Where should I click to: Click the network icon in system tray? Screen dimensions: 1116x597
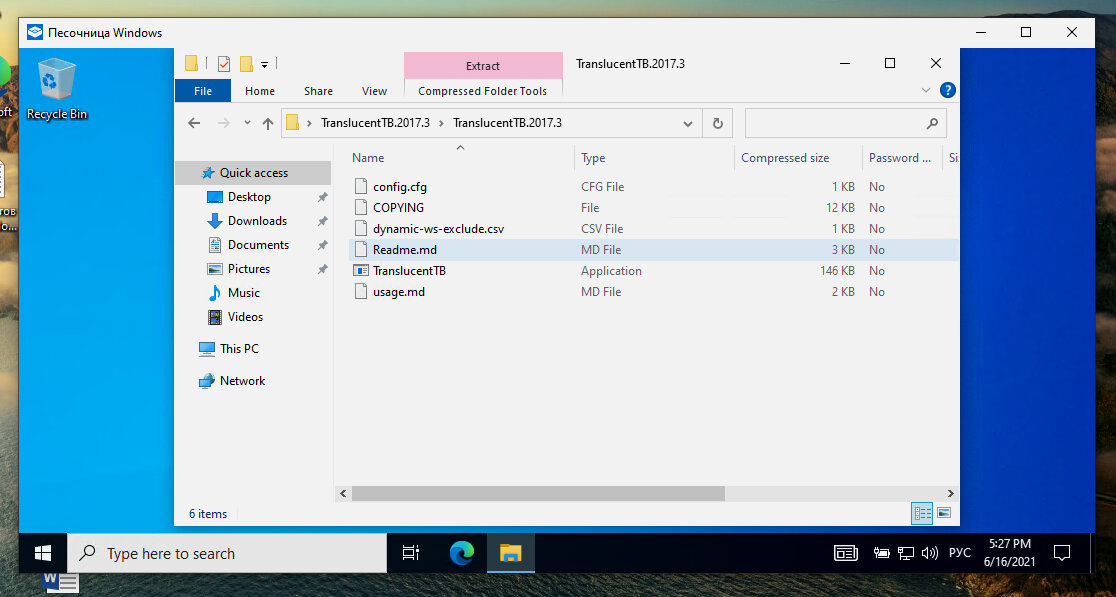[x=906, y=553]
